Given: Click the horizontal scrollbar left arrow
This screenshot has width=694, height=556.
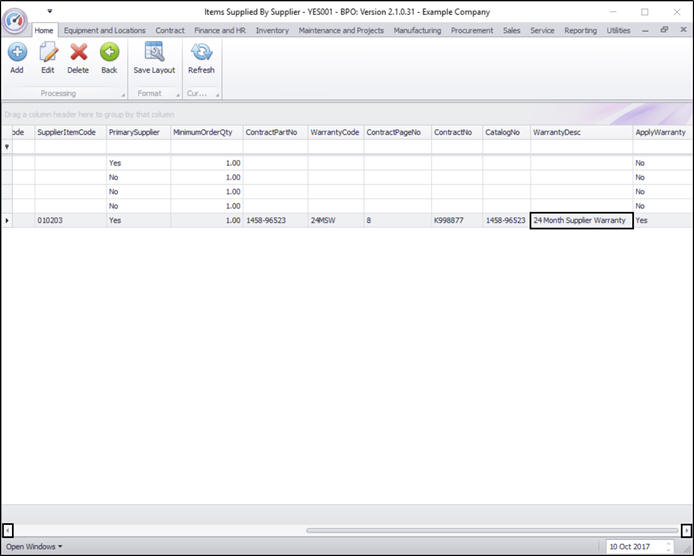Looking at the screenshot, I should pyautogui.click(x=8, y=530).
